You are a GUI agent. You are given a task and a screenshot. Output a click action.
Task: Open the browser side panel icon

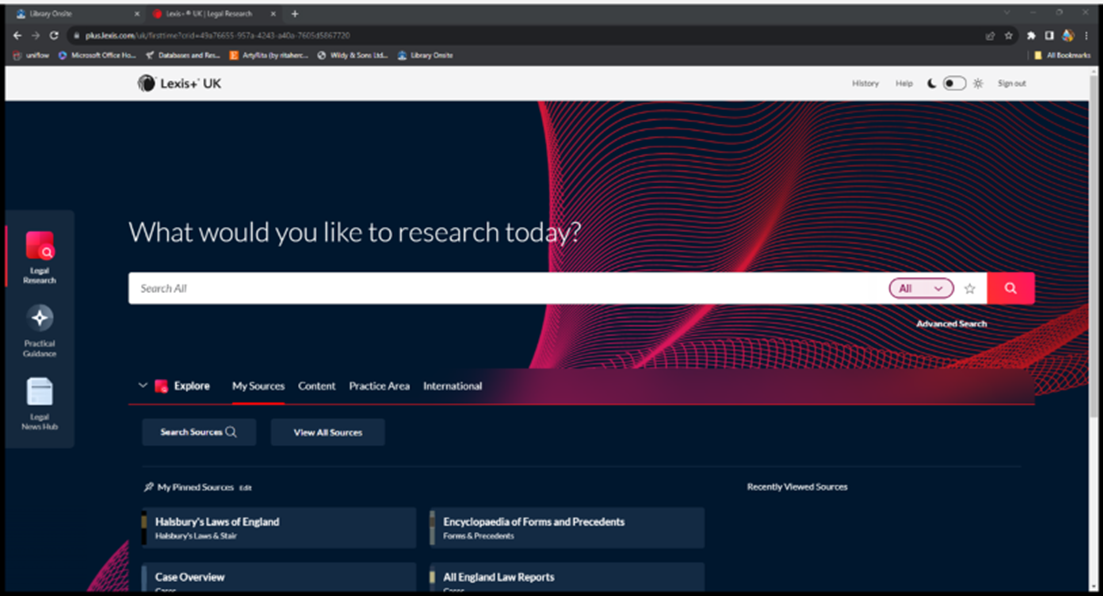pyautogui.click(x=1050, y=35)
